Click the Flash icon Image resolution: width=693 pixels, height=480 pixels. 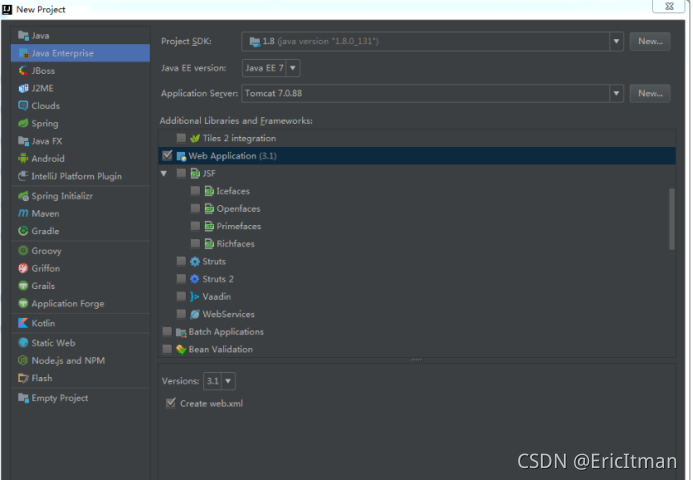point(23,378)
